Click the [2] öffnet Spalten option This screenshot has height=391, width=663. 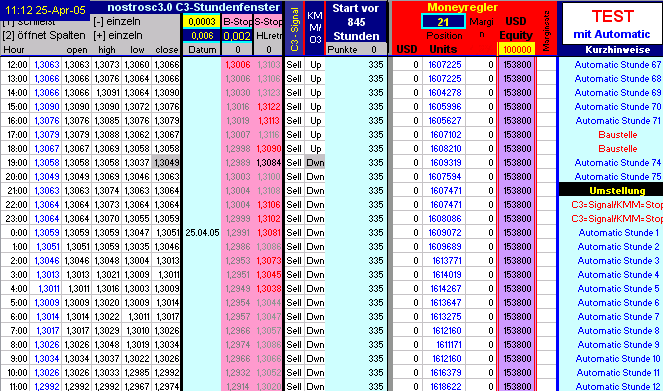click(44, 36)
